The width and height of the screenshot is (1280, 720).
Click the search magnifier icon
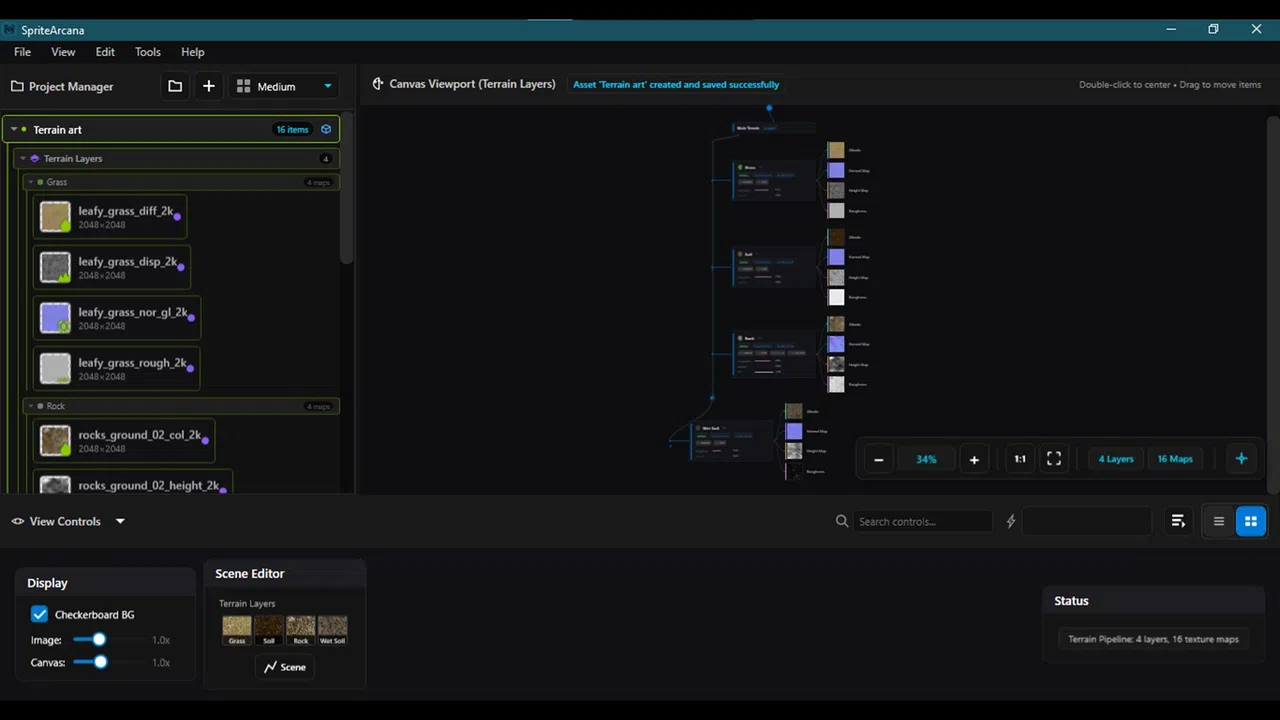coord(842,521)
